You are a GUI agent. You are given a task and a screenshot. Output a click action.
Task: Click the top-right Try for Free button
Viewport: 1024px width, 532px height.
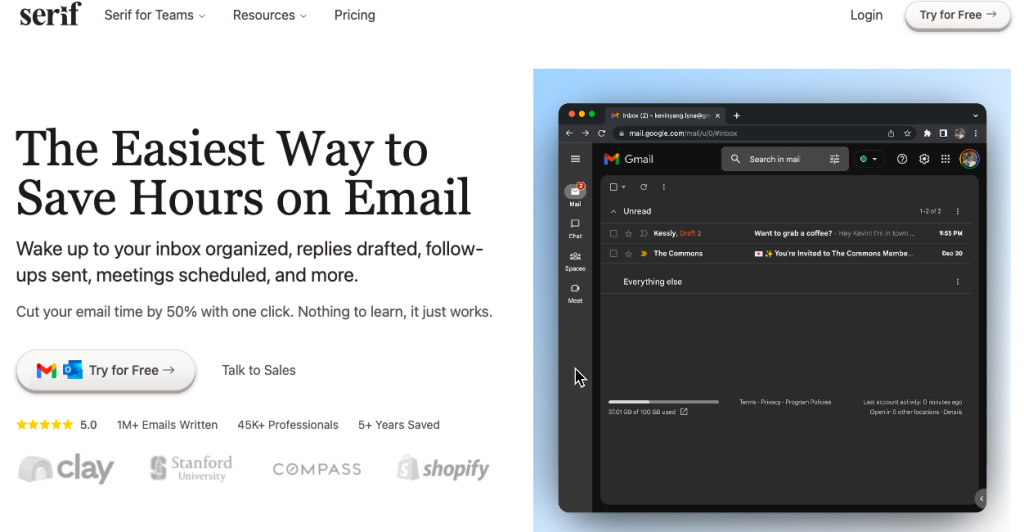click(x=957, y=15)
